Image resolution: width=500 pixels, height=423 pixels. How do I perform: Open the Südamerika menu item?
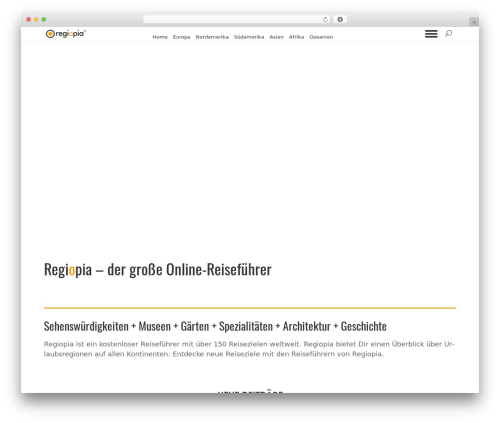pyautogui.click(x=249, y=37)
